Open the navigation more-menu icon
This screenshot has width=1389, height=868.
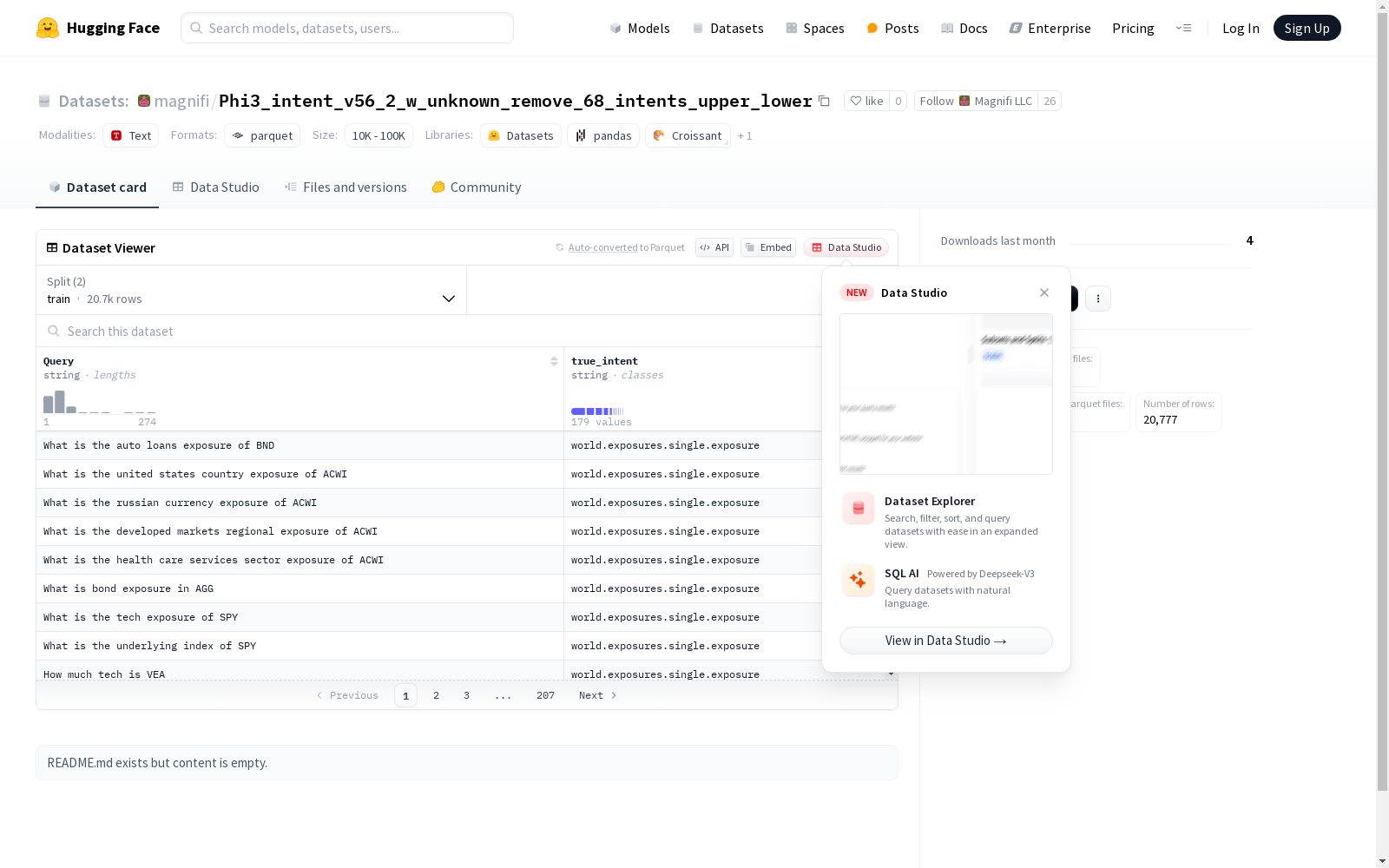(x=1183, y=28)
